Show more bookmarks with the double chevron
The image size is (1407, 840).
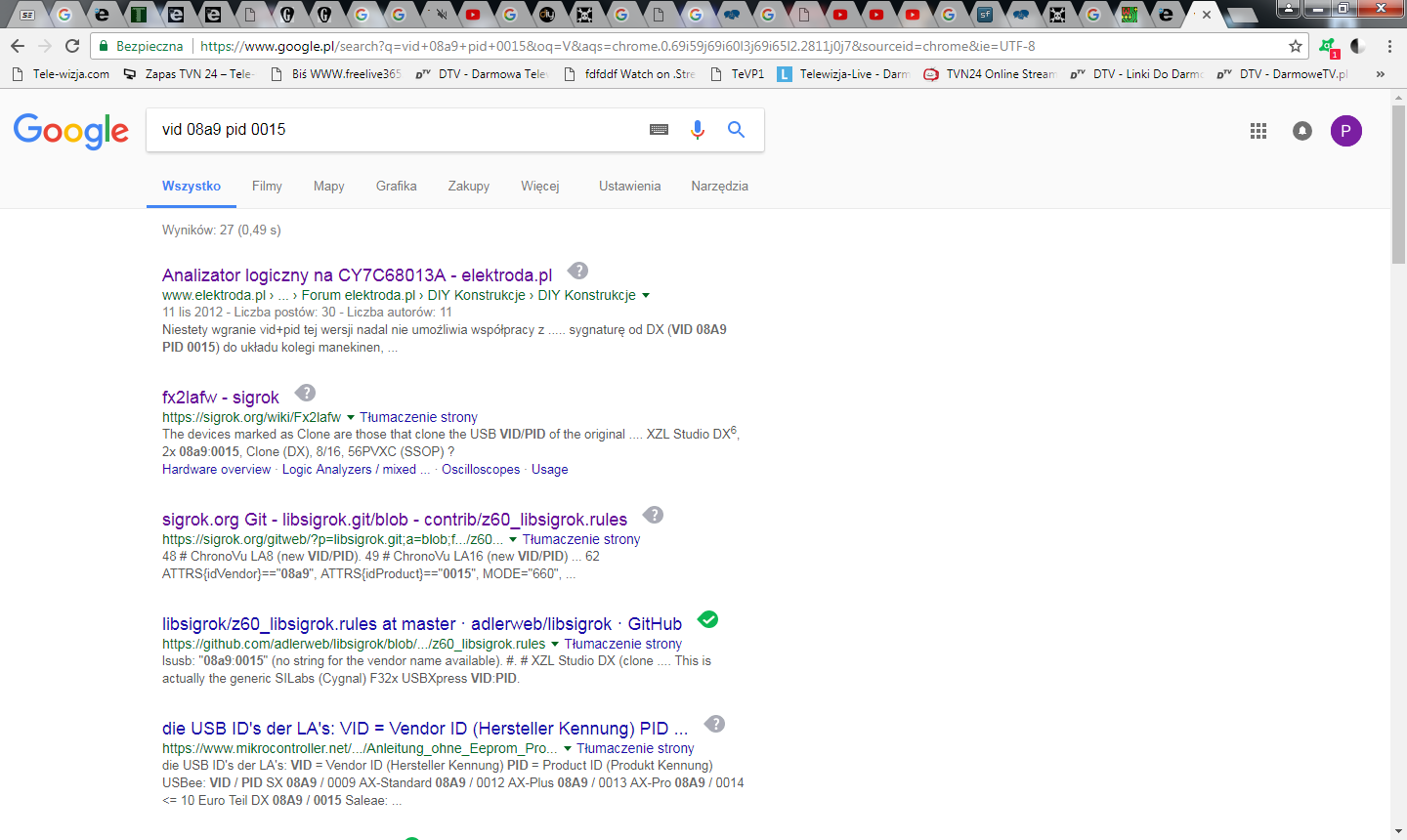point(1380,73)
